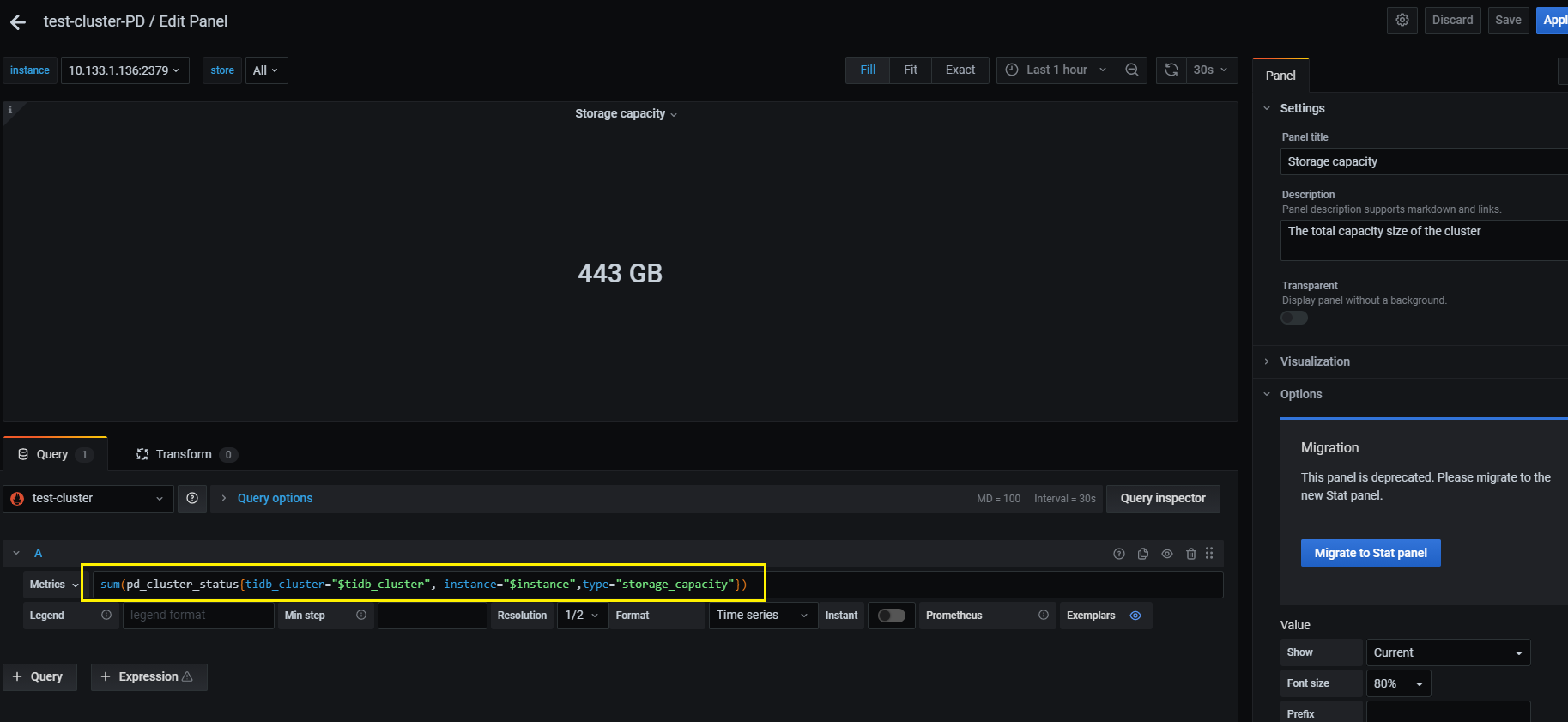1568x722 pixels.
Task: Select the Panel tab
Action: (1280, 76)
